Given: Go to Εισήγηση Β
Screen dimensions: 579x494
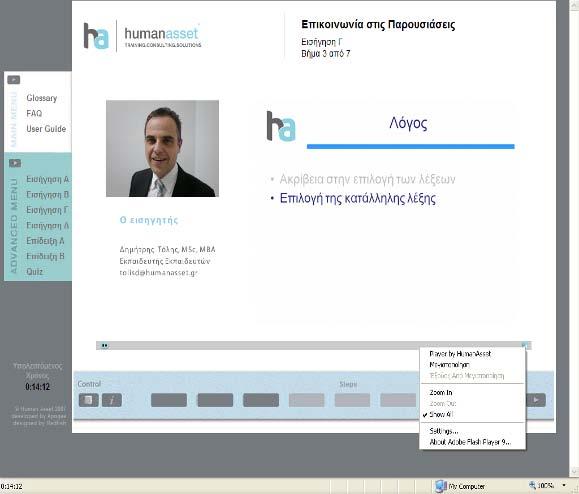Looking at the screenshot, I should pos(48,195).
